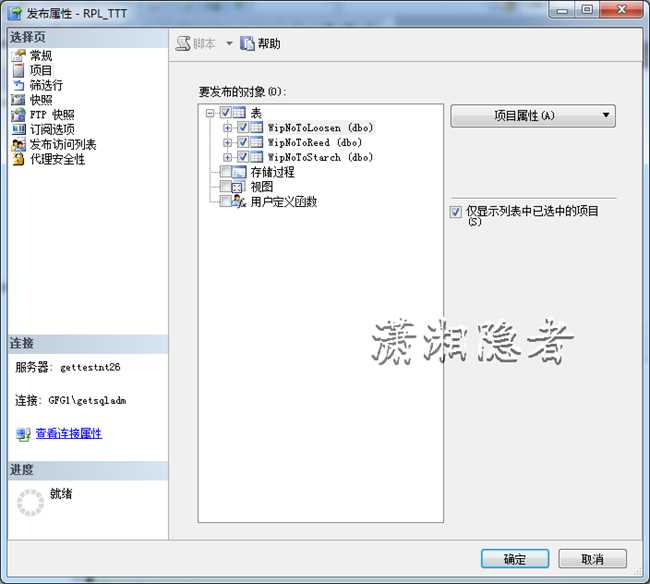Image resolution: width=650 pixels, height=584 pixels.
Task: Select the 视图 tree label
Action: pos(262,187)
